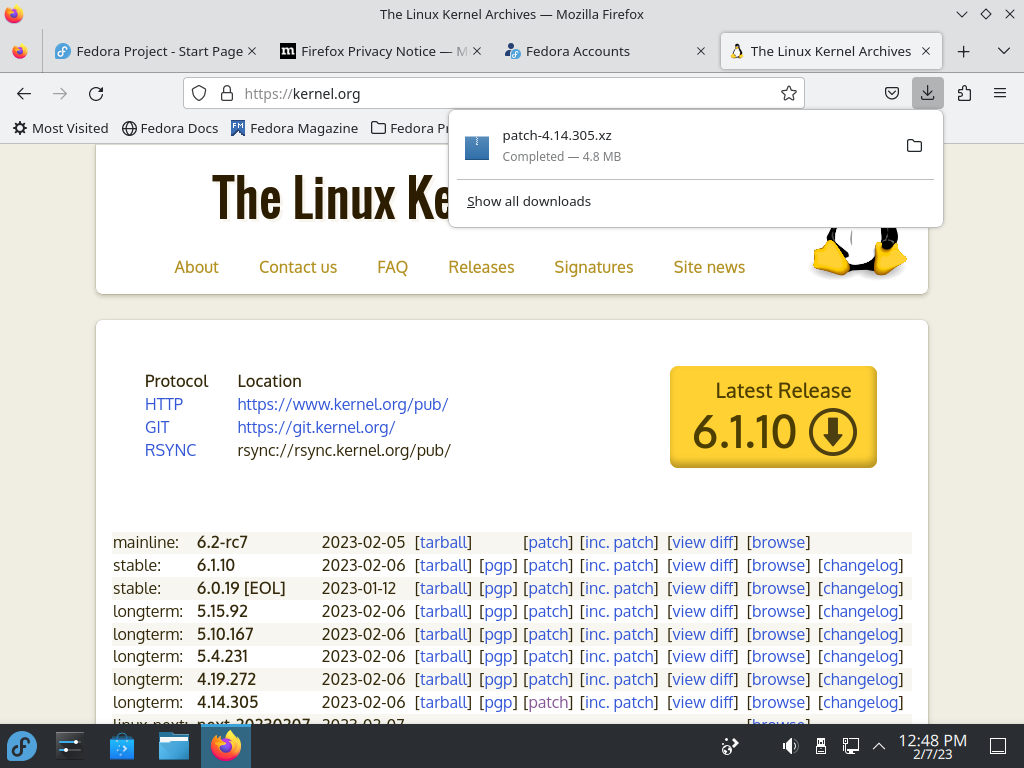This screenshot has width=1024, height=768.
Task: Close the Fedora Accounts tab
Action: 701,51
